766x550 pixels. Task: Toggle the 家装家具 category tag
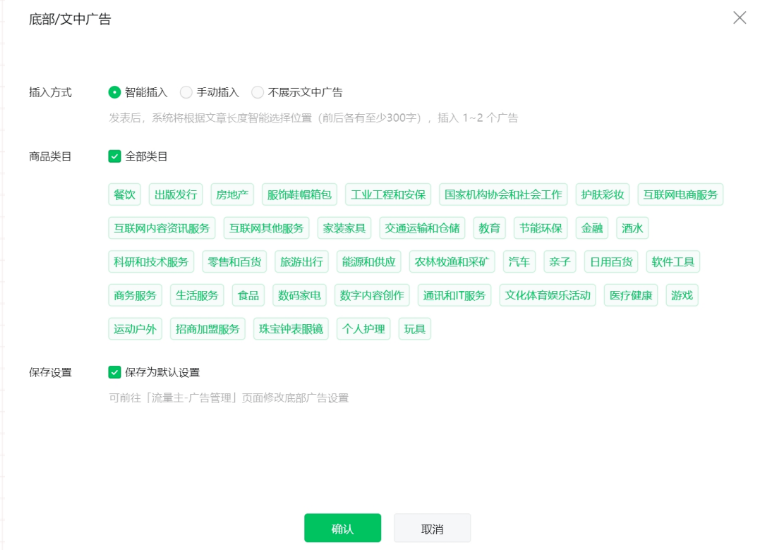[x=344, y=228]
